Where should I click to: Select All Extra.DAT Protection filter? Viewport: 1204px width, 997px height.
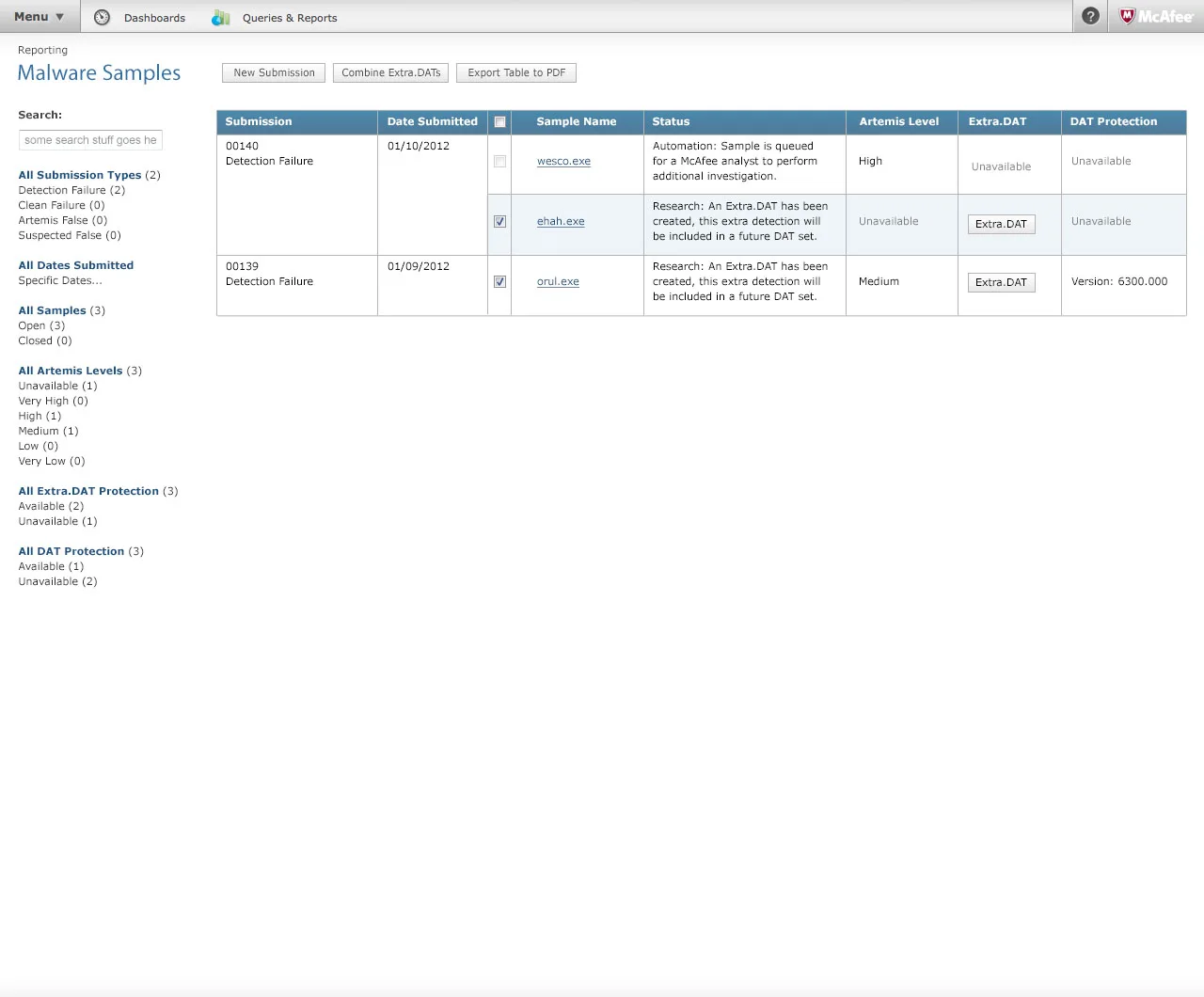point(88,491)
